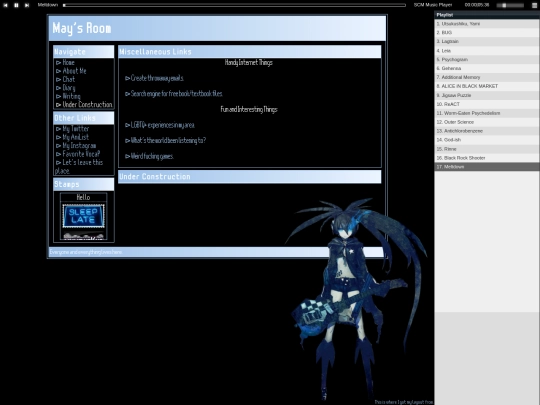Screen dimensions: 540x405
Task: Play track 4 Leia
Action: (487, 51)
